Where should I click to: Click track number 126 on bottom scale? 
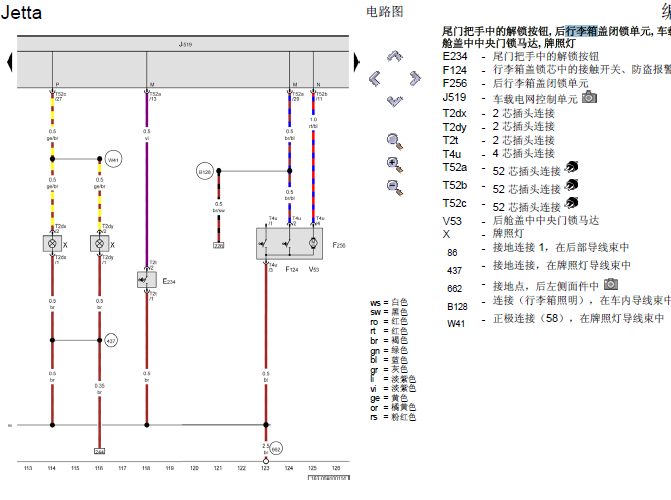[x=336, y=468]
